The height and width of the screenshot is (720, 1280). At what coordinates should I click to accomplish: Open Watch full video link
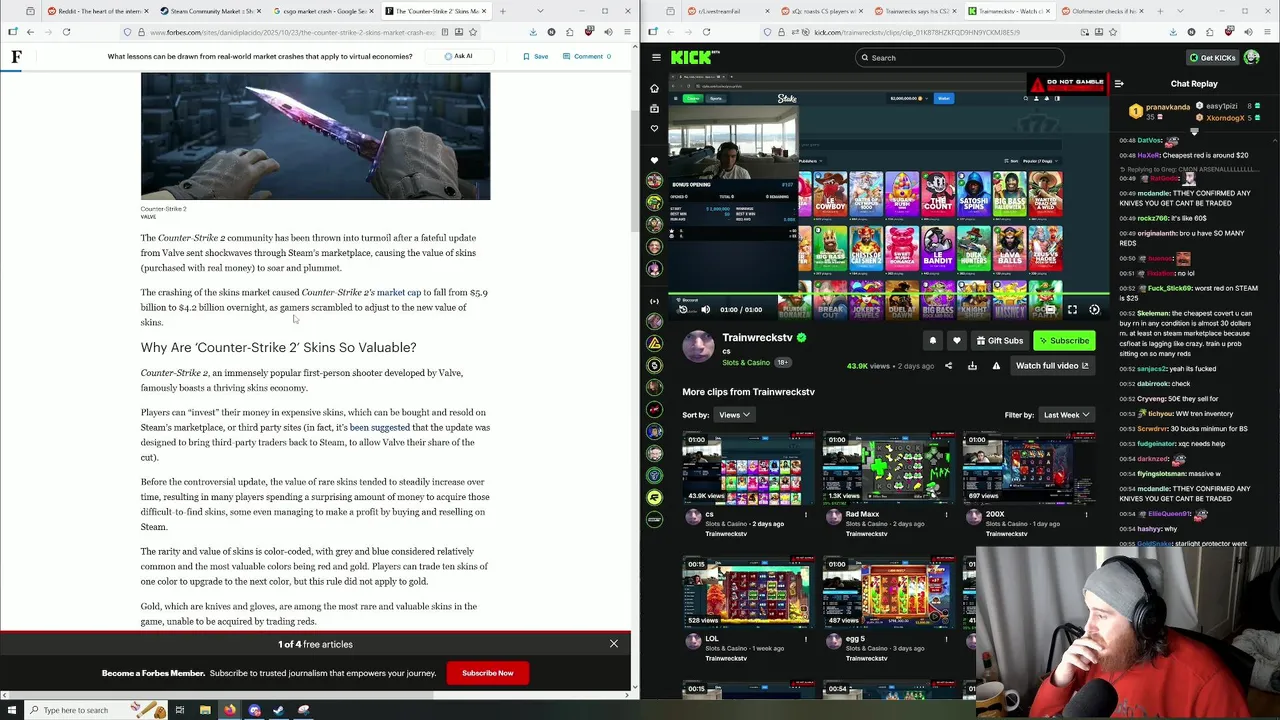pos(1052,366)
